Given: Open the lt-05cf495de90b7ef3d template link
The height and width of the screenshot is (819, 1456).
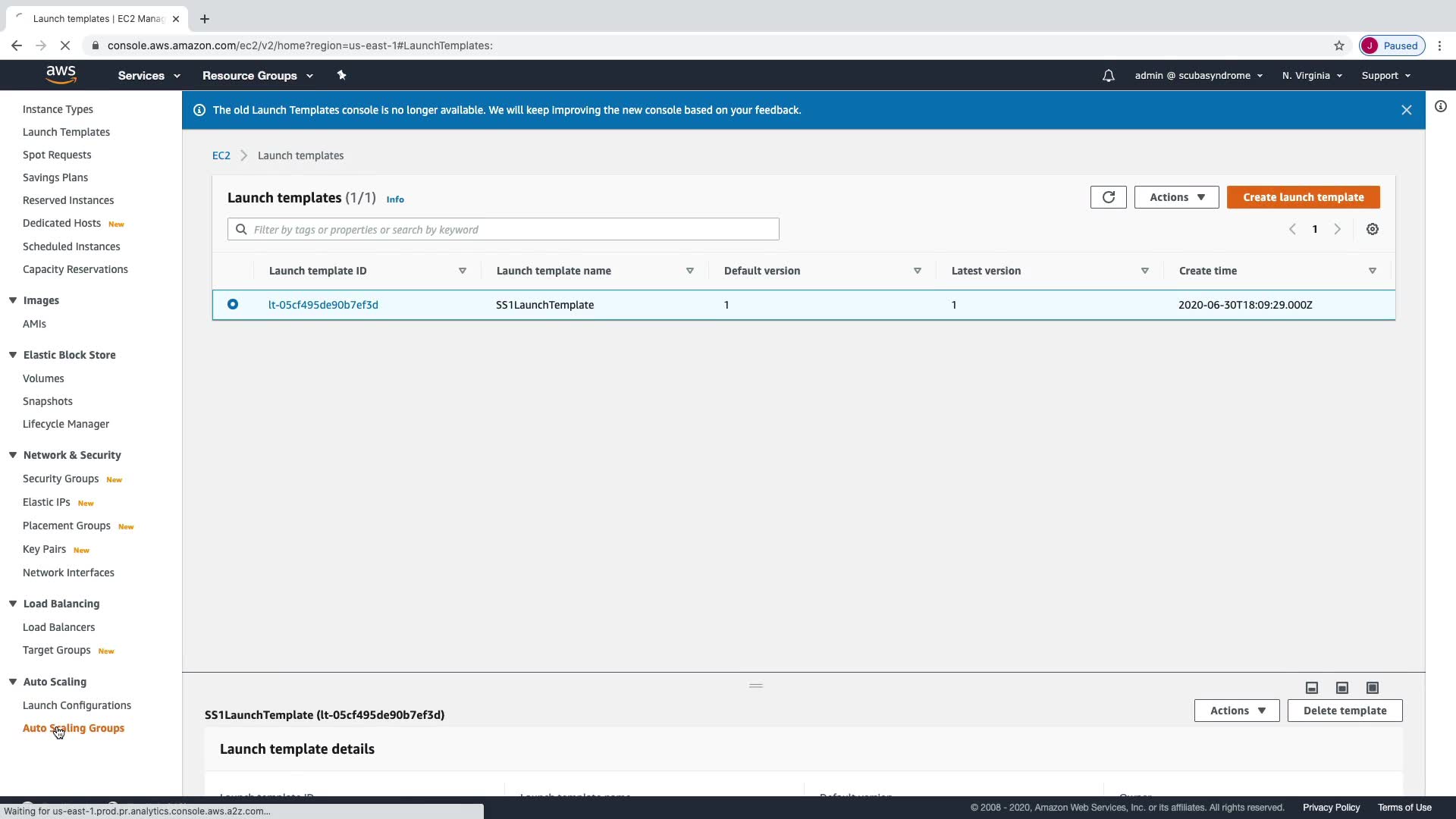Looking at the screenshot, I should [x=323, y=305].
